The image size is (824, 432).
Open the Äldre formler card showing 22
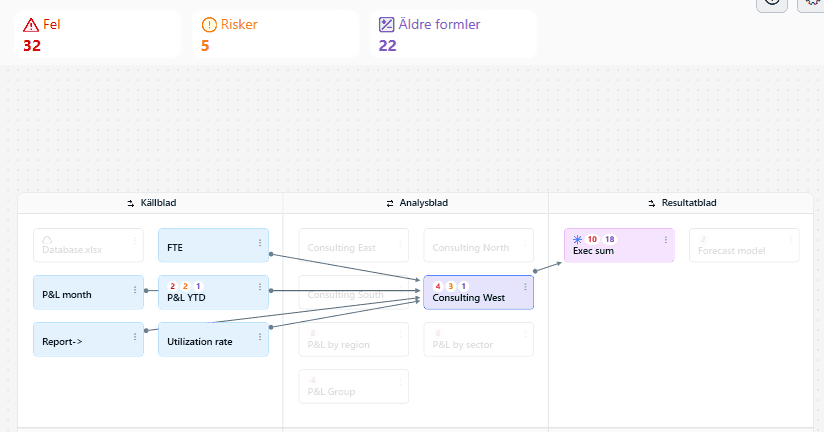(453, 34)
